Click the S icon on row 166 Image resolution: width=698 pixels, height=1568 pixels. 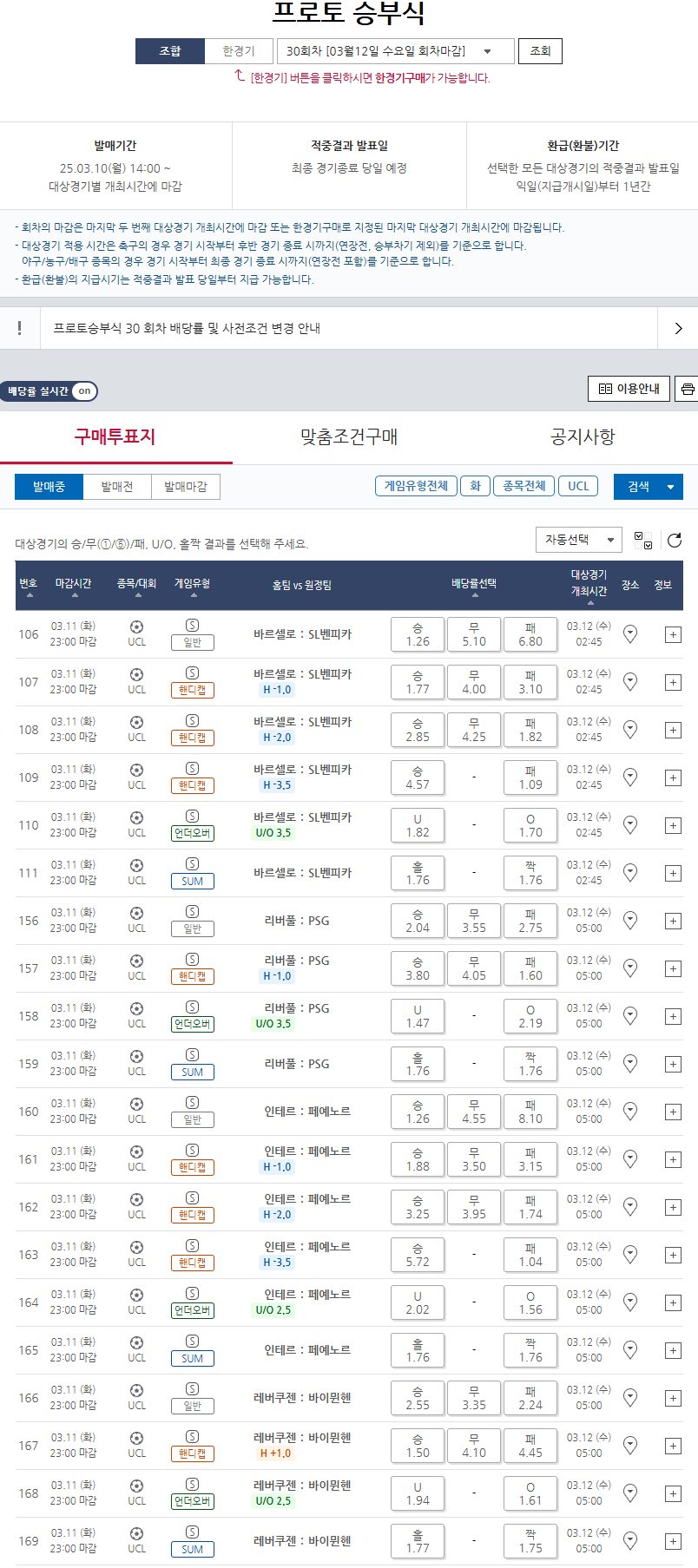tap(193, 1389)
